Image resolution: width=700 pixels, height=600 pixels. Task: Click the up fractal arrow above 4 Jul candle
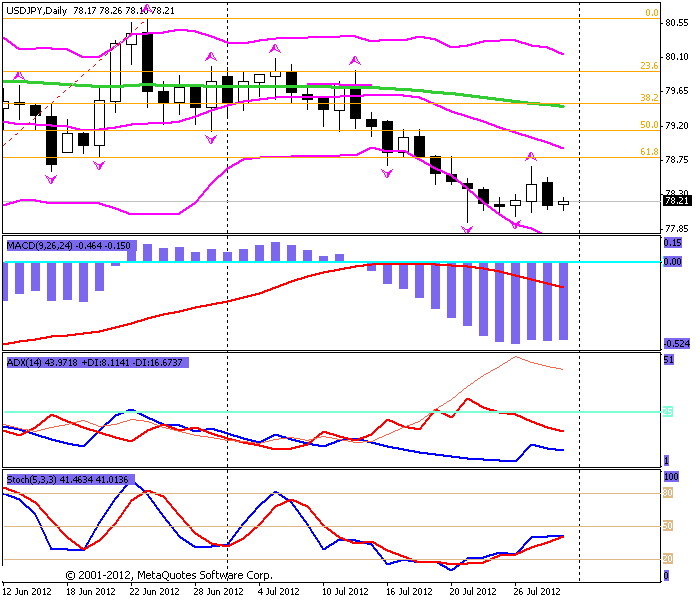pyautogui.click(x=275, y=49)
